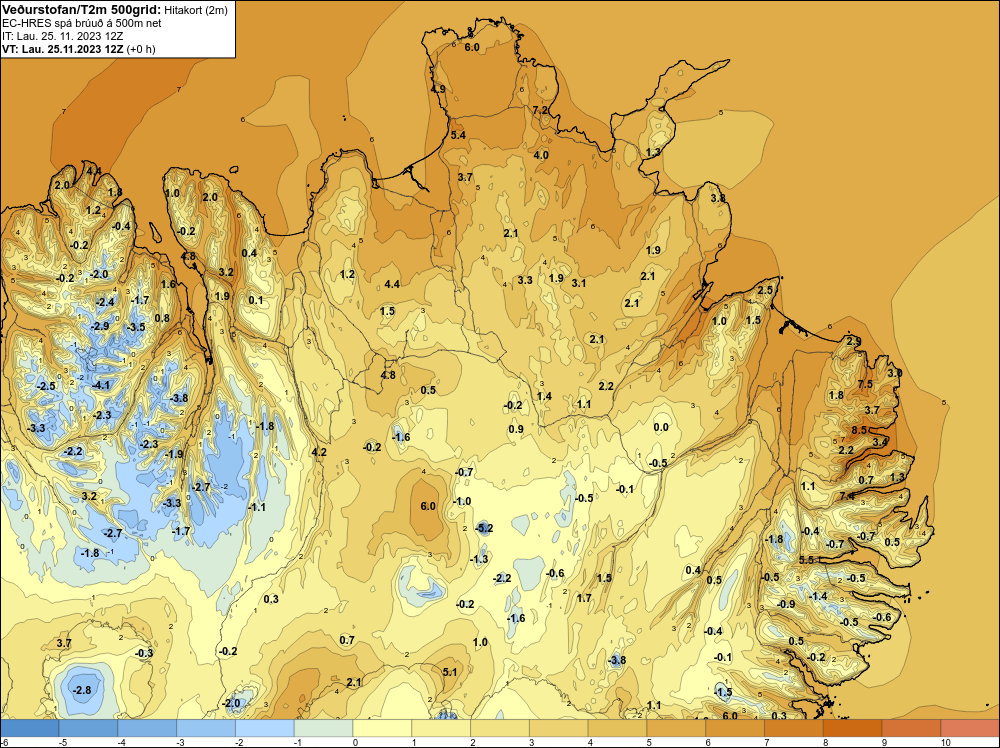Image resolution: width=1000 pixels, height=748 pixels.
Task: Click the -1.4 temperature value
Action: coord(818,596)
